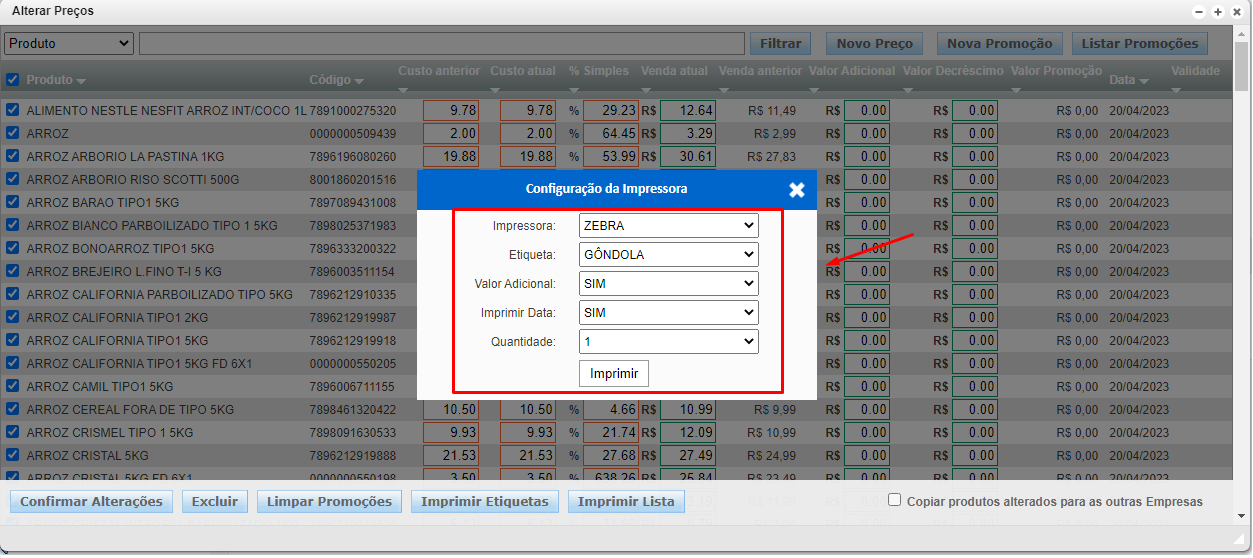This screenshot has width=1253, height=558.
Task: Minimize the Alterar Preços window
Action: (x=1199, y=12)
